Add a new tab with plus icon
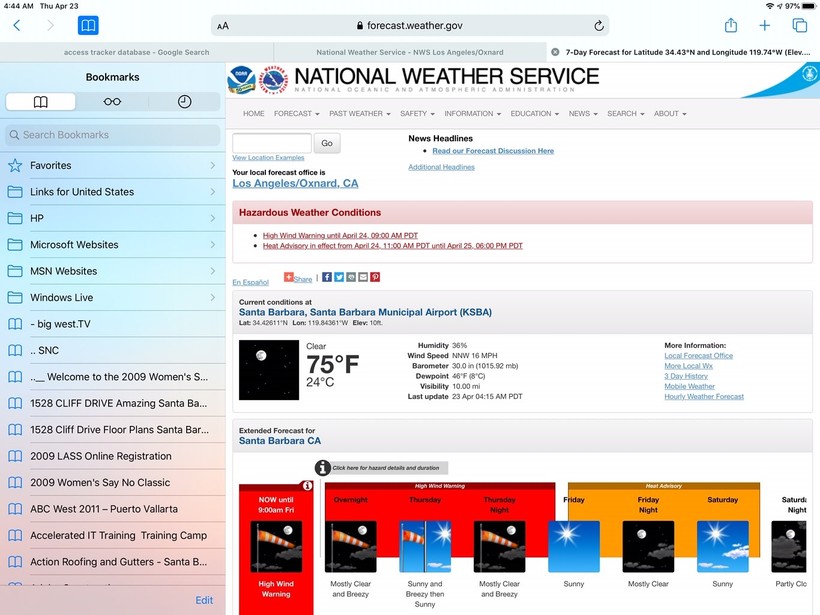Screen dimensions: 820x615 pyautogui.click(x=765, y=25)
